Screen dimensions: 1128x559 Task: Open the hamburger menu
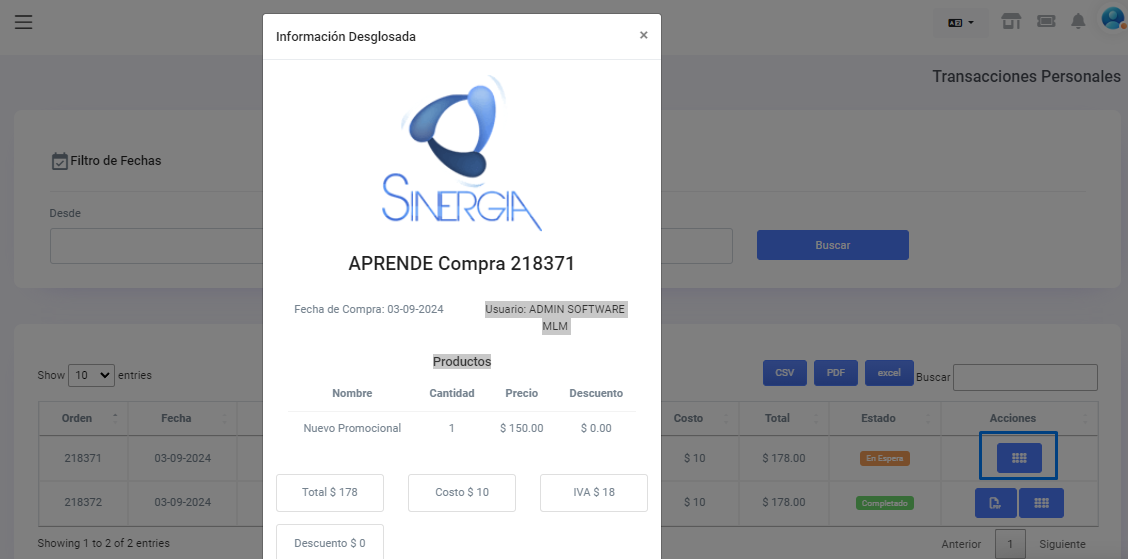23,22
